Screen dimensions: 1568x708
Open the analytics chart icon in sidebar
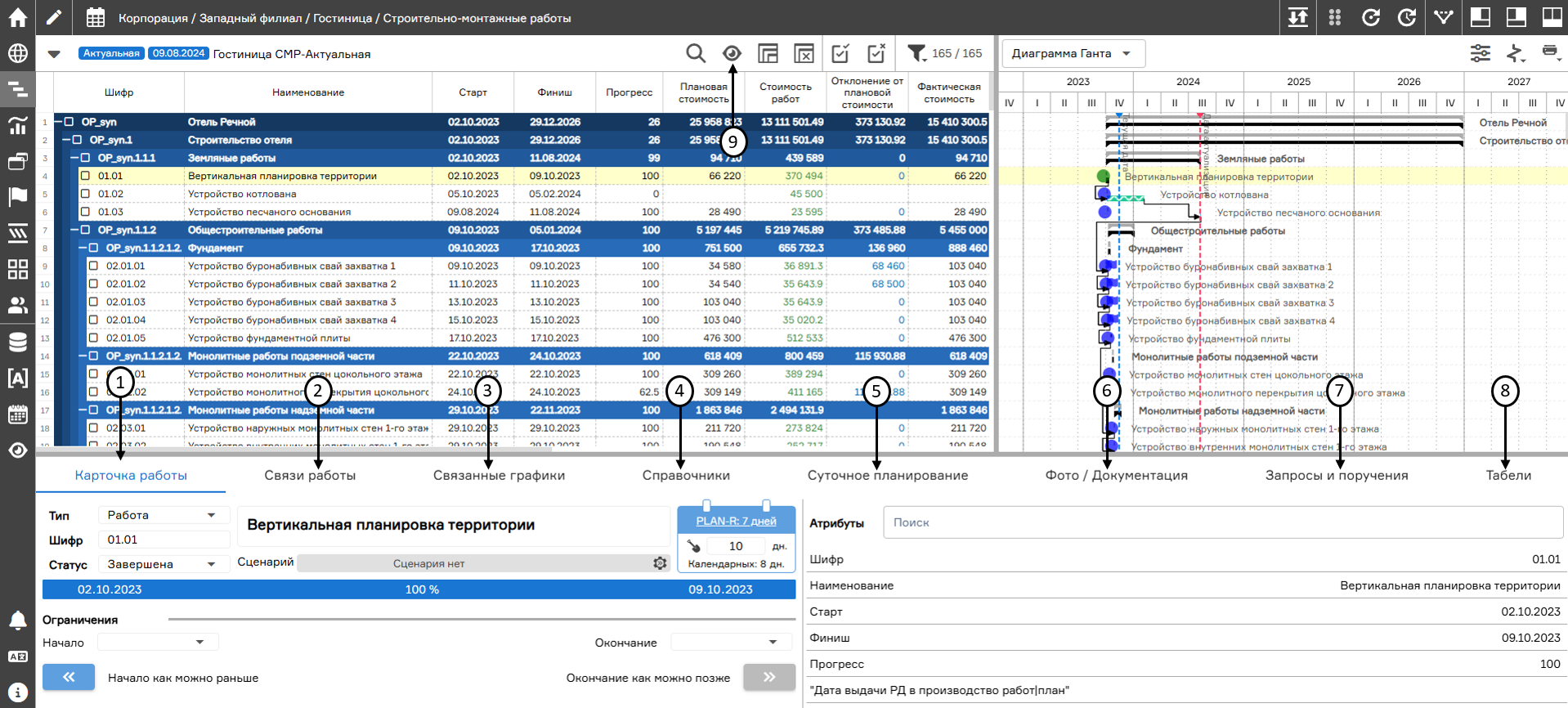[x=17, y=125]
